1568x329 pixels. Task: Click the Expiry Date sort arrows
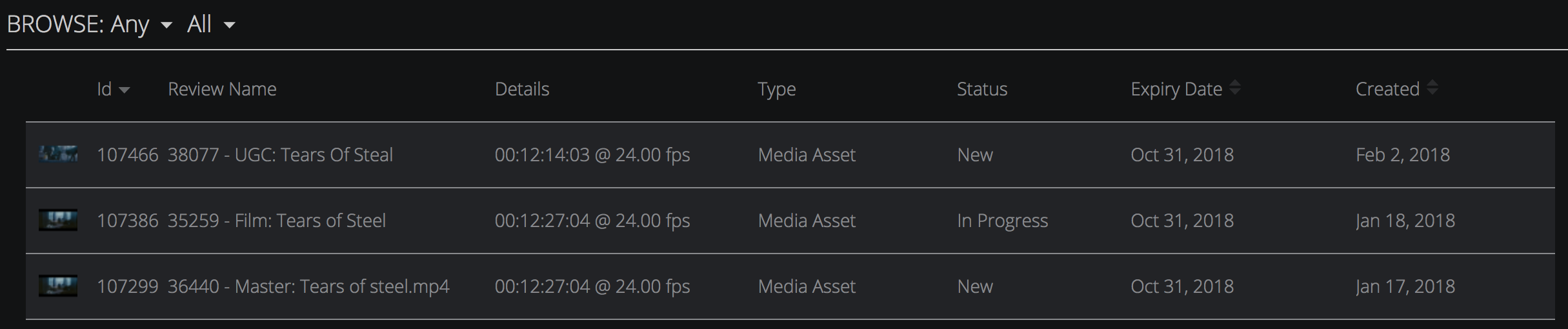point(1234,88)
